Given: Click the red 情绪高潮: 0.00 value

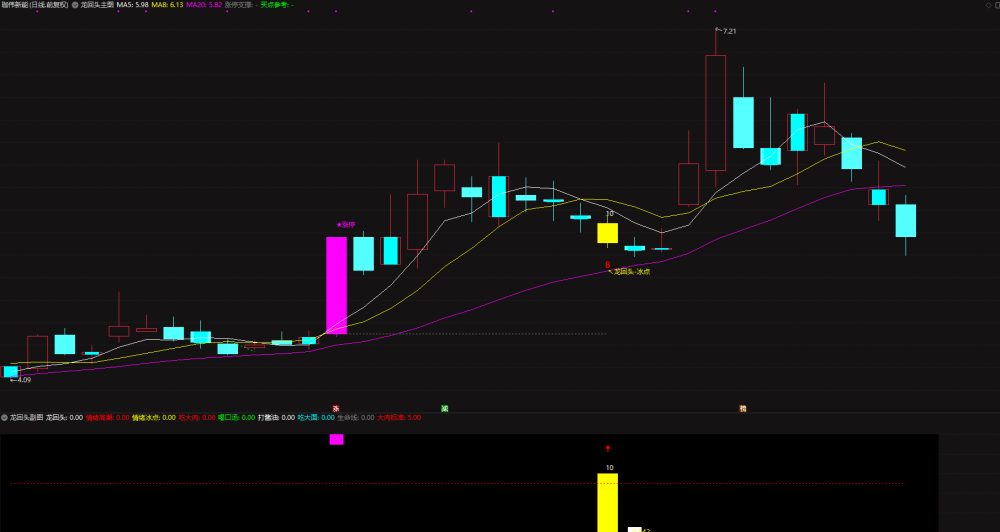Looking at the screenshot, I should click(x=108, y=417).
